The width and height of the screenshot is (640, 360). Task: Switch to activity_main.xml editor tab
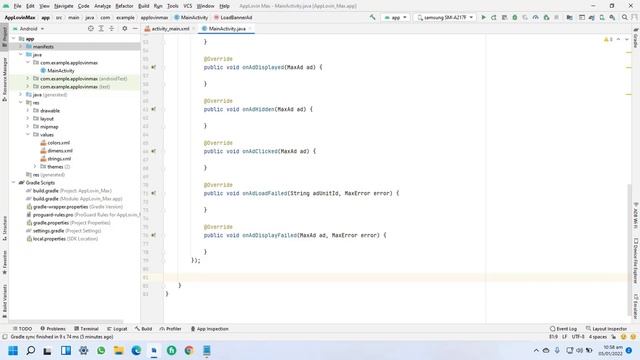(170, 29)
